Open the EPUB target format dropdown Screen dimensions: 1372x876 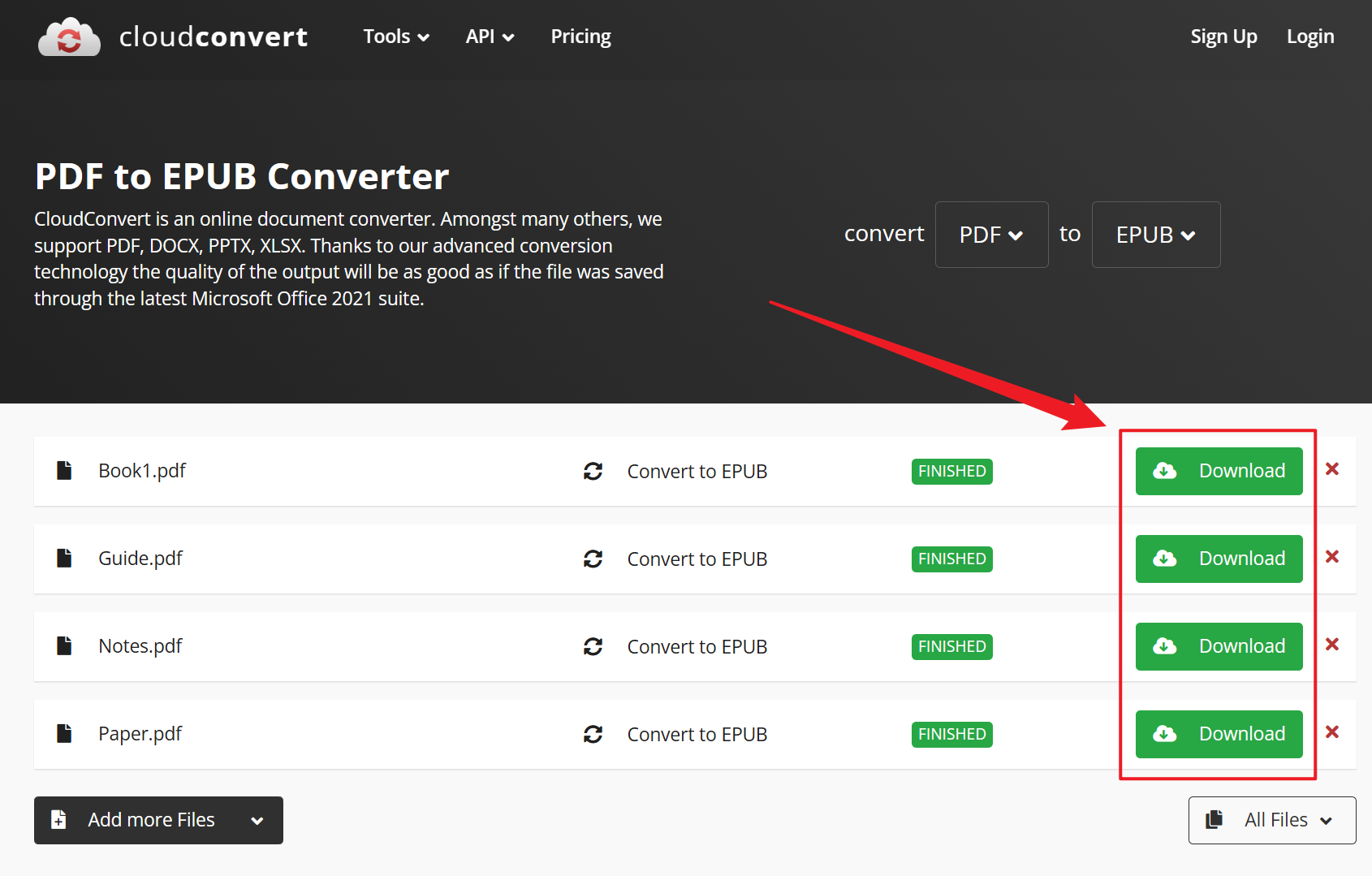(1155, 235)
